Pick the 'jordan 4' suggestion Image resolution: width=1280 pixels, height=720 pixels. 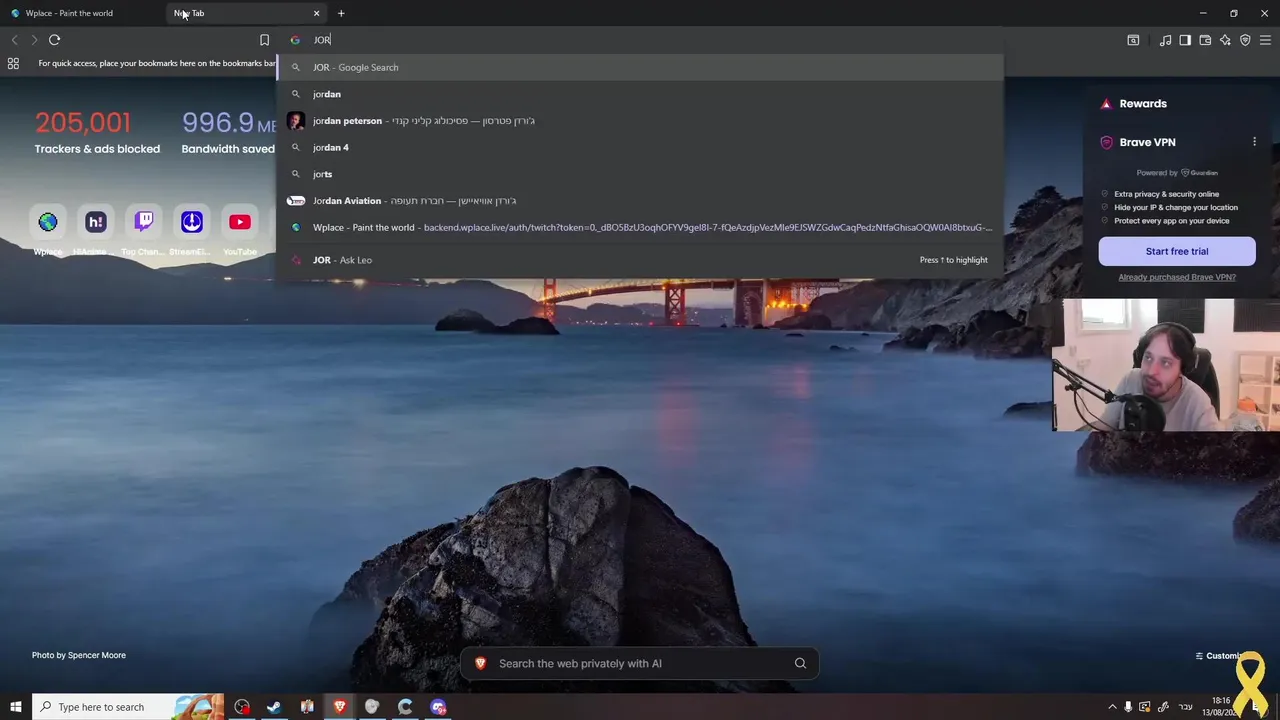pyautogui.click(x=640, y=147)
